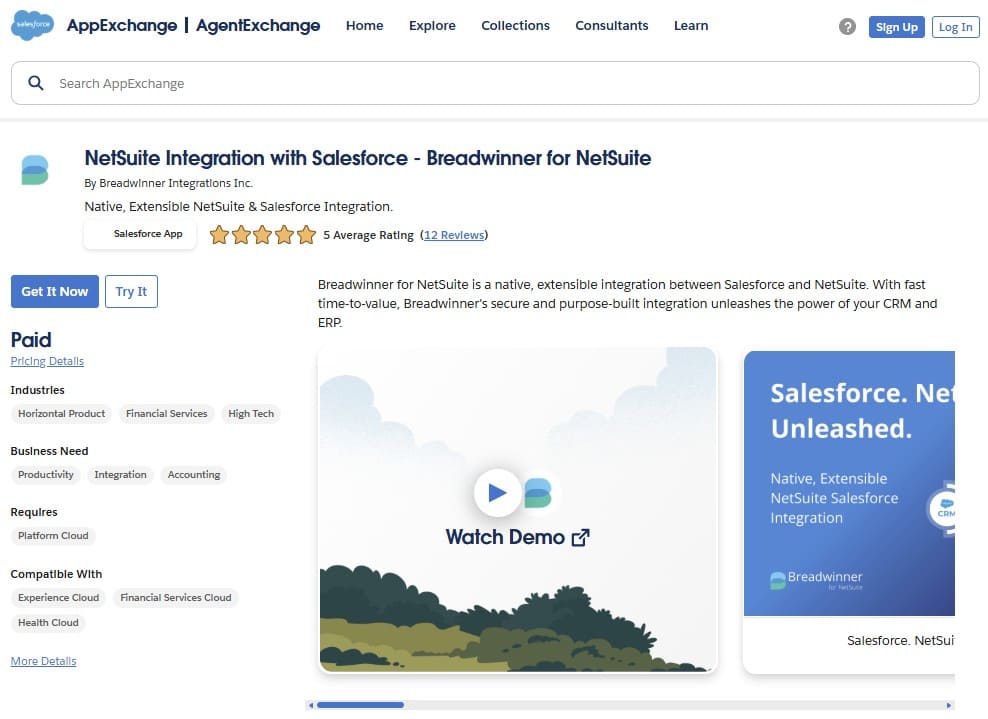Select the Financial Services industry tag
988x719 pixels.
(166, 413)
